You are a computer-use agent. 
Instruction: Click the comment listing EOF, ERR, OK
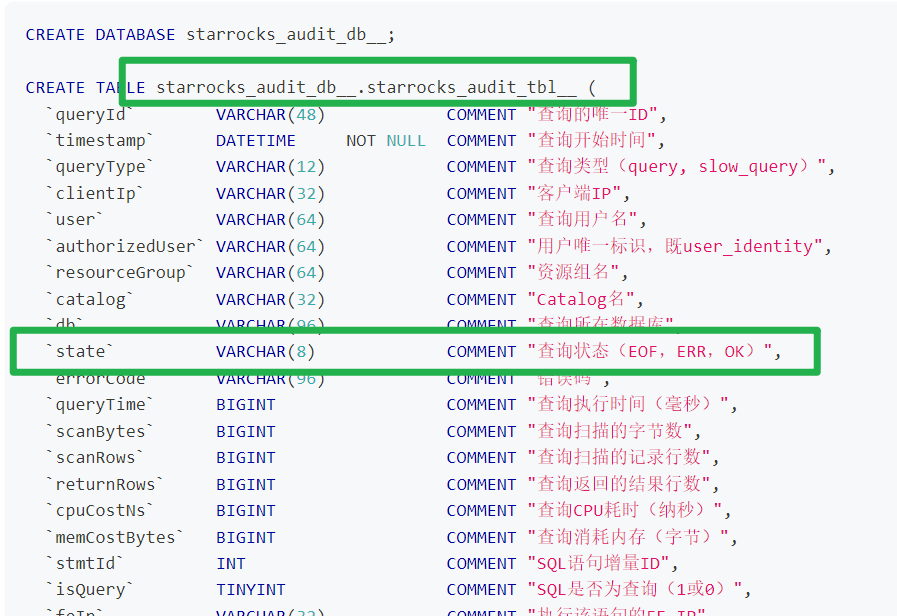652,351
